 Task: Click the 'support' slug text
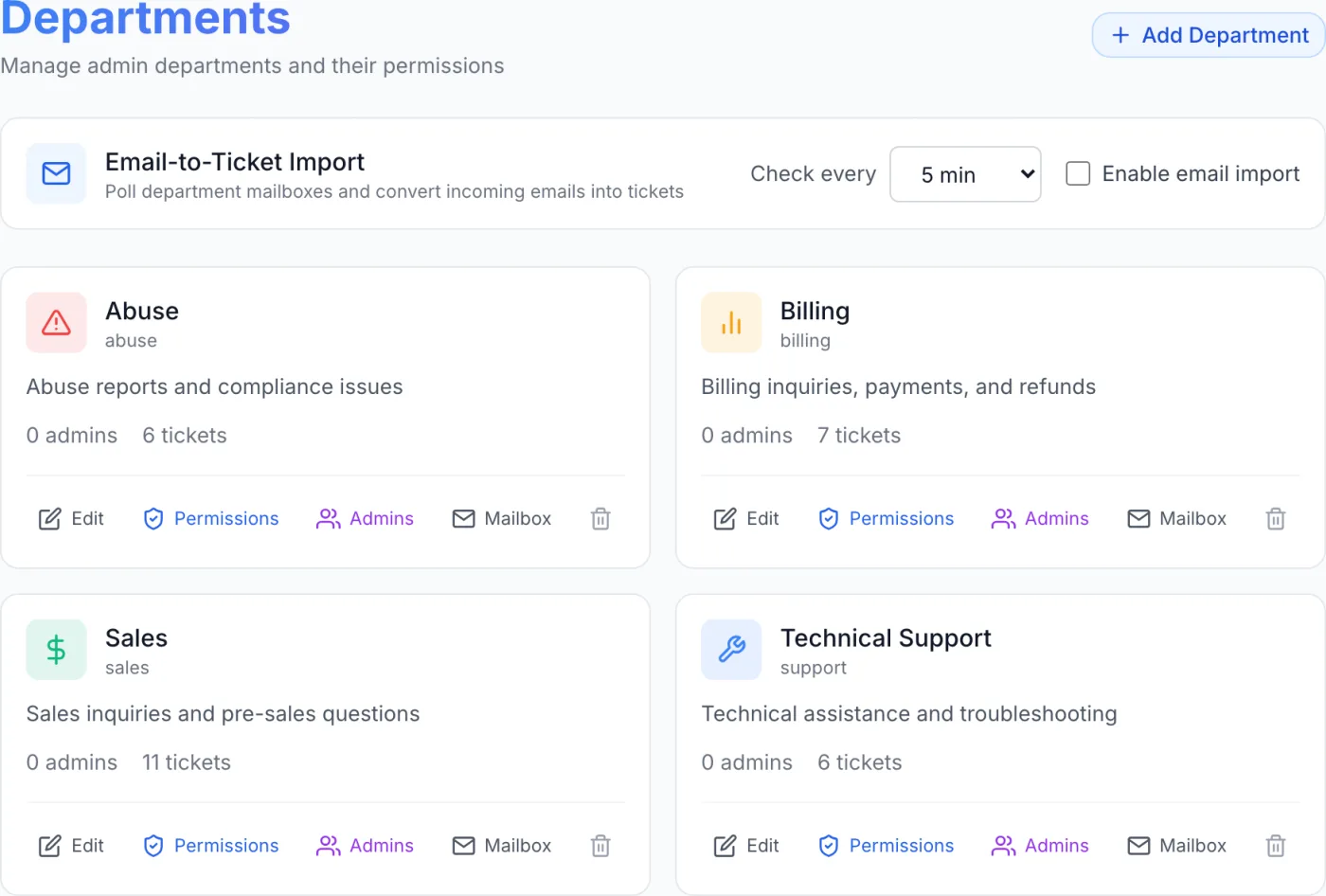coord(814,668)
